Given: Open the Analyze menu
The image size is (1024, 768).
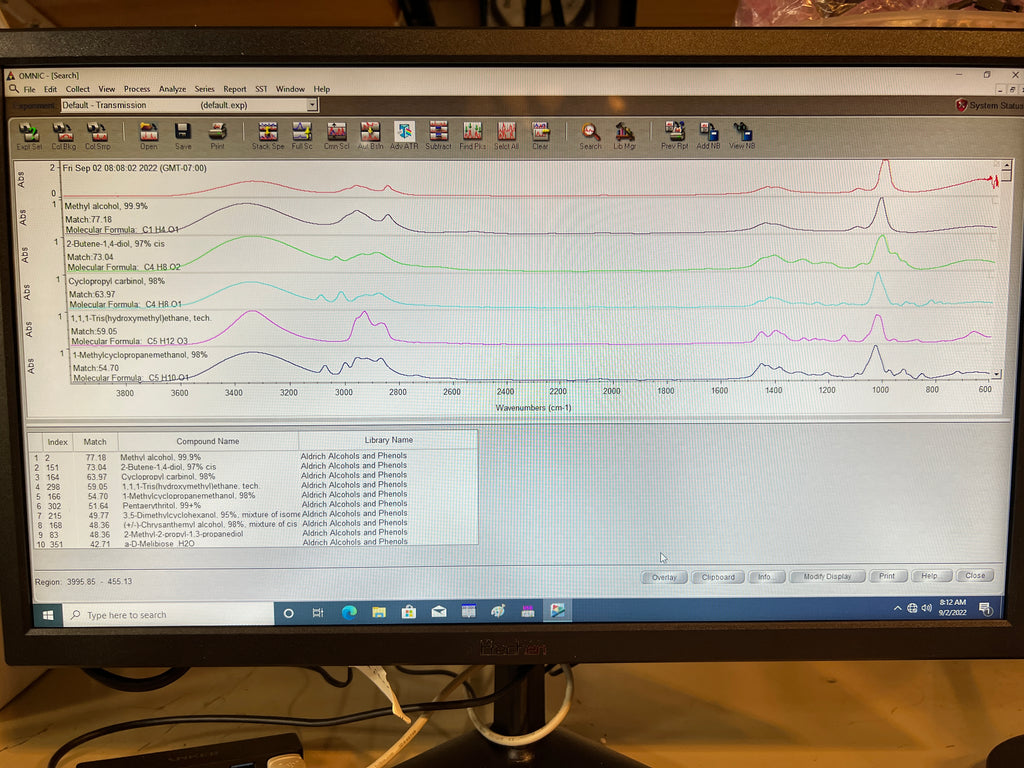Looking at the screenshot, I should [x=172, y=89].
